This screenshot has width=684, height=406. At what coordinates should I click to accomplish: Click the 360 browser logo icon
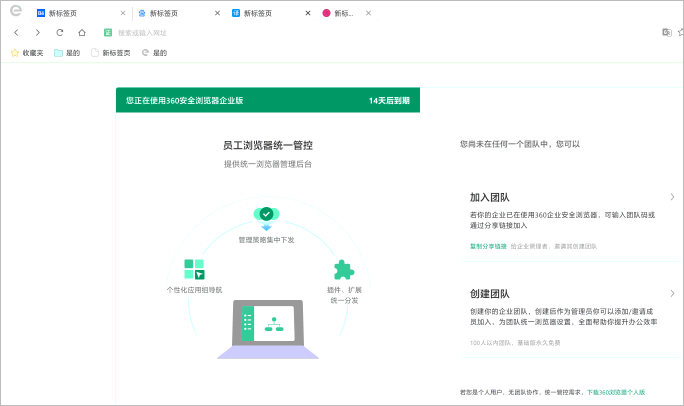16,10
